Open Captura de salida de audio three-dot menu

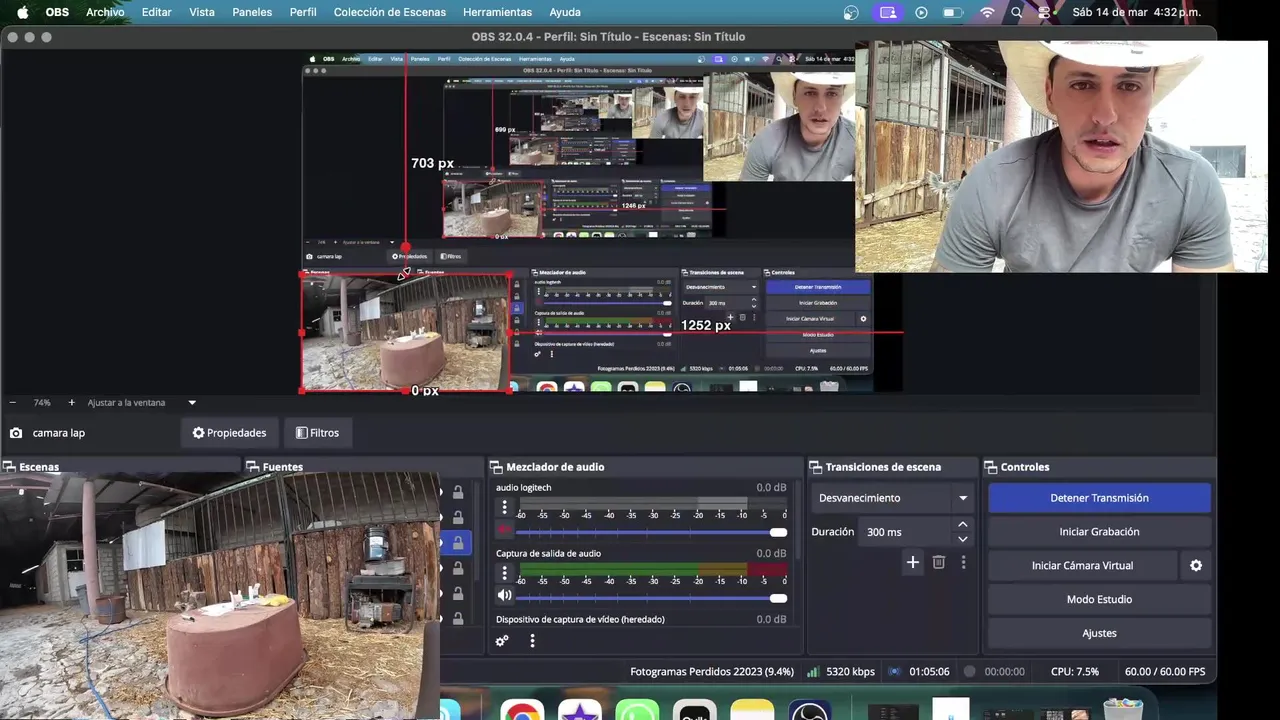point(504,574)
